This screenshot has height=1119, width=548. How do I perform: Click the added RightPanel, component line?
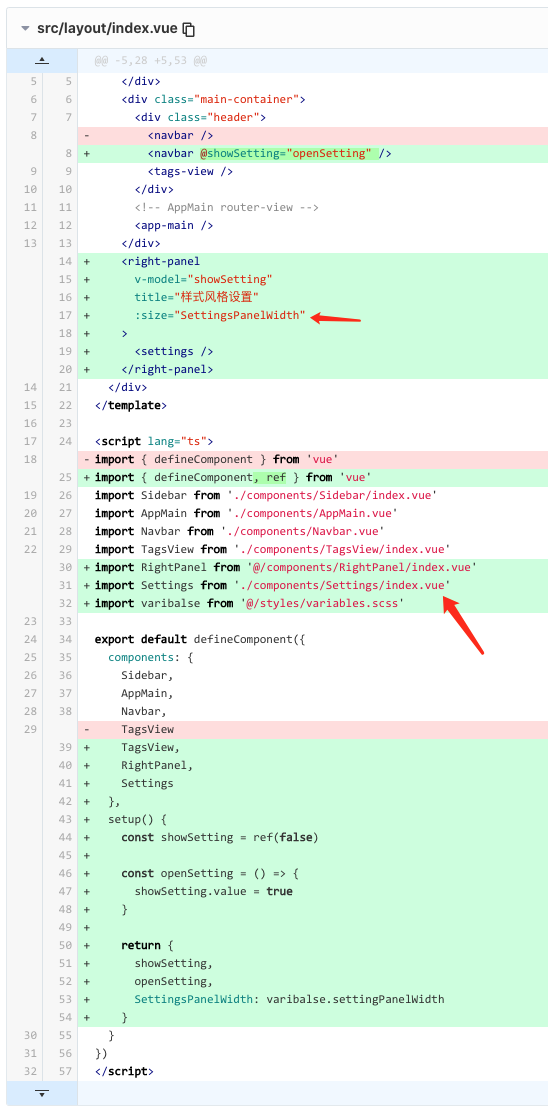[313, 765]
